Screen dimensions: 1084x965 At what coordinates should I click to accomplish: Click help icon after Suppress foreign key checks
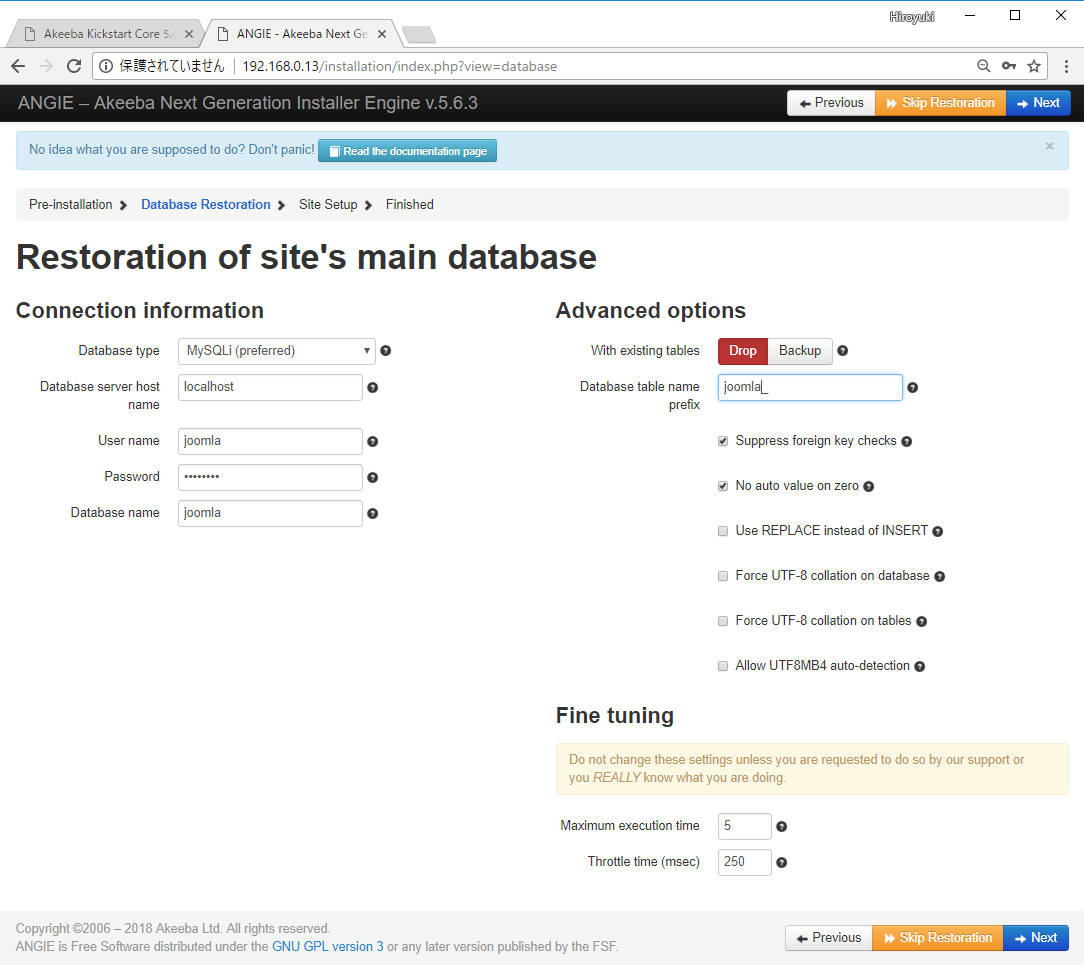(x=906, y=441)
